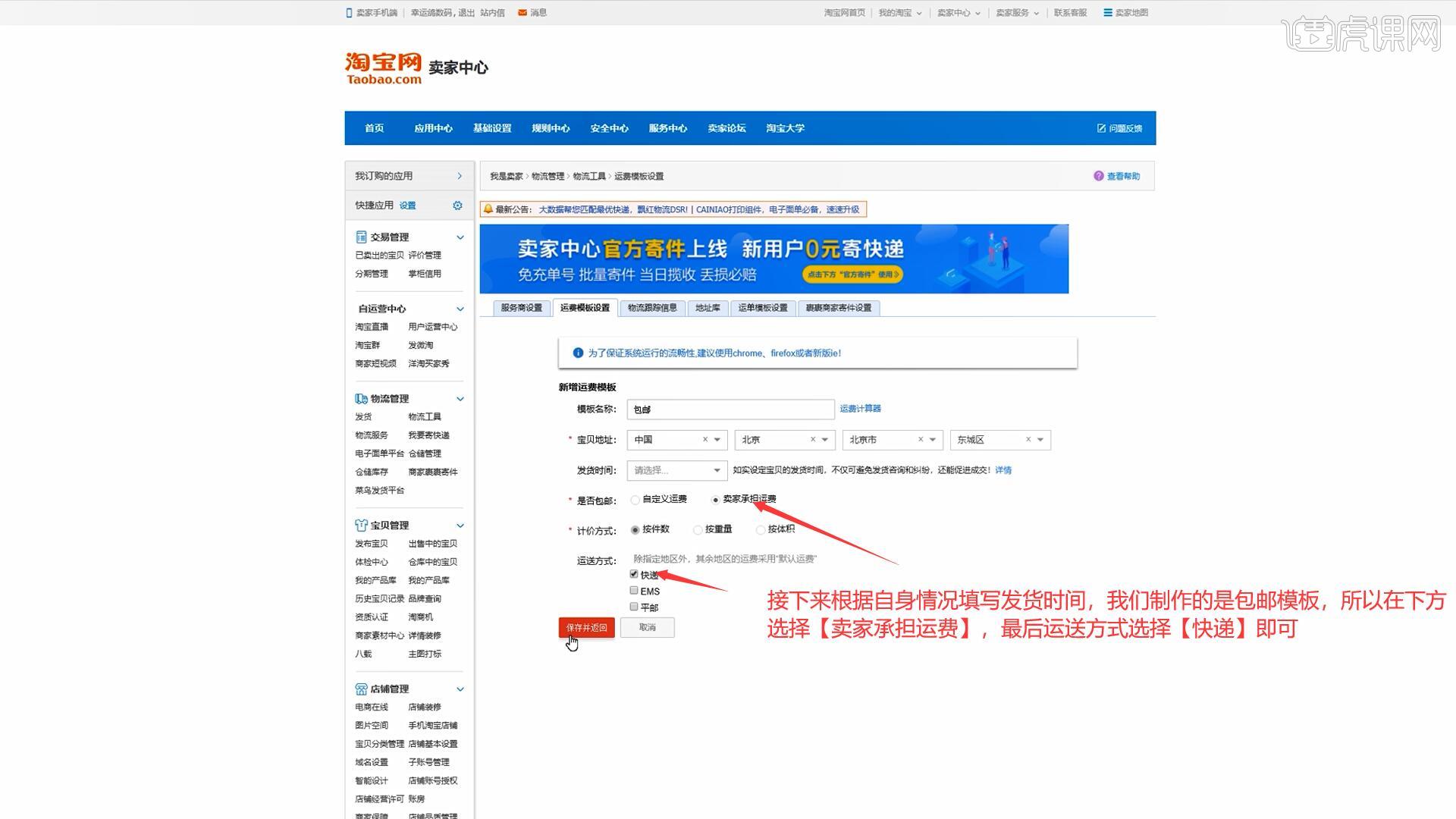Open the 北京市 city dropdown

[933, 440]
